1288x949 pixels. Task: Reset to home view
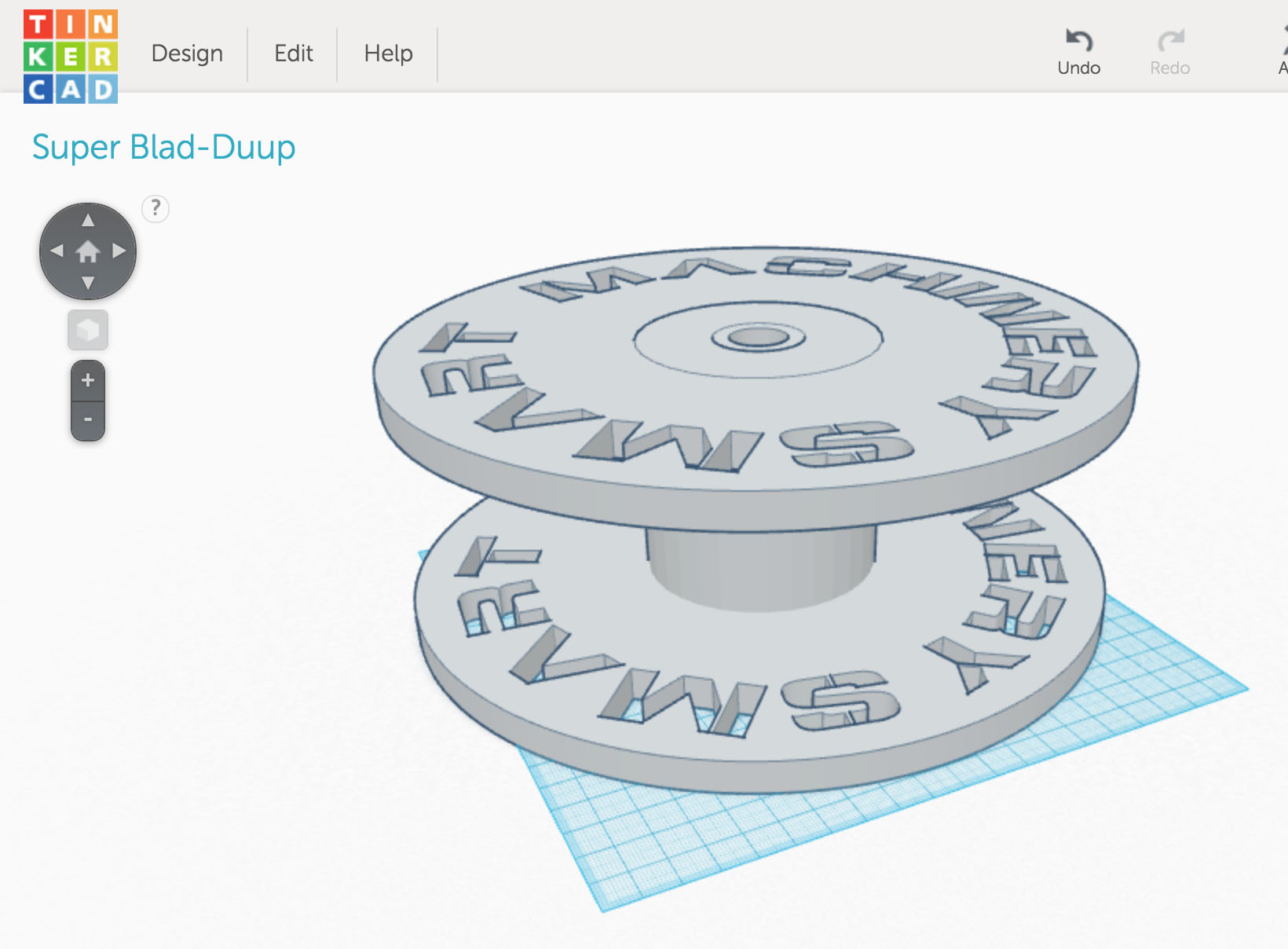coord(88,251)
